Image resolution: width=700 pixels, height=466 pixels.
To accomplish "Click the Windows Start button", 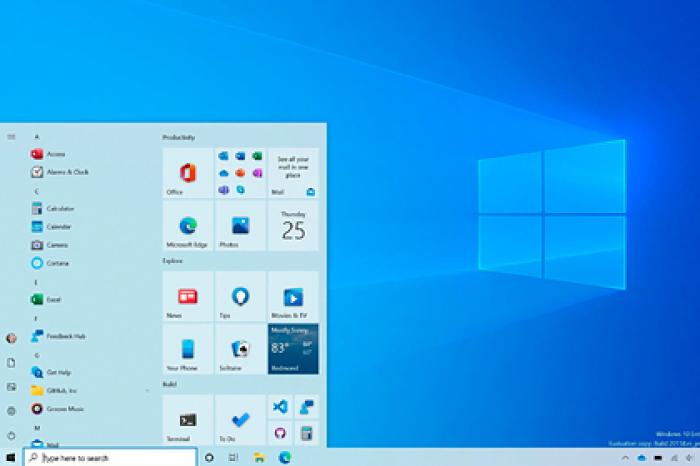I will (x=11, y=458).
